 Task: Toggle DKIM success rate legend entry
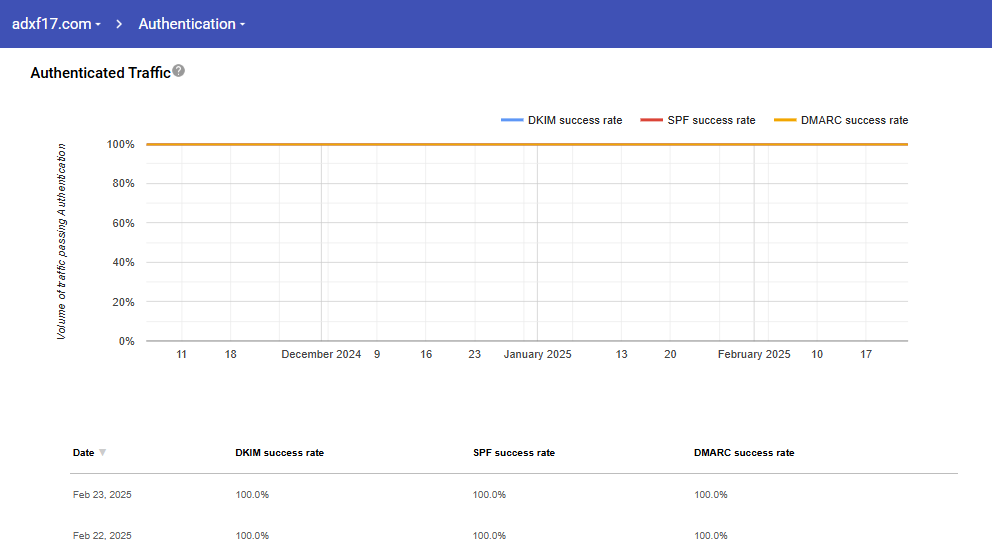point(574,120)
